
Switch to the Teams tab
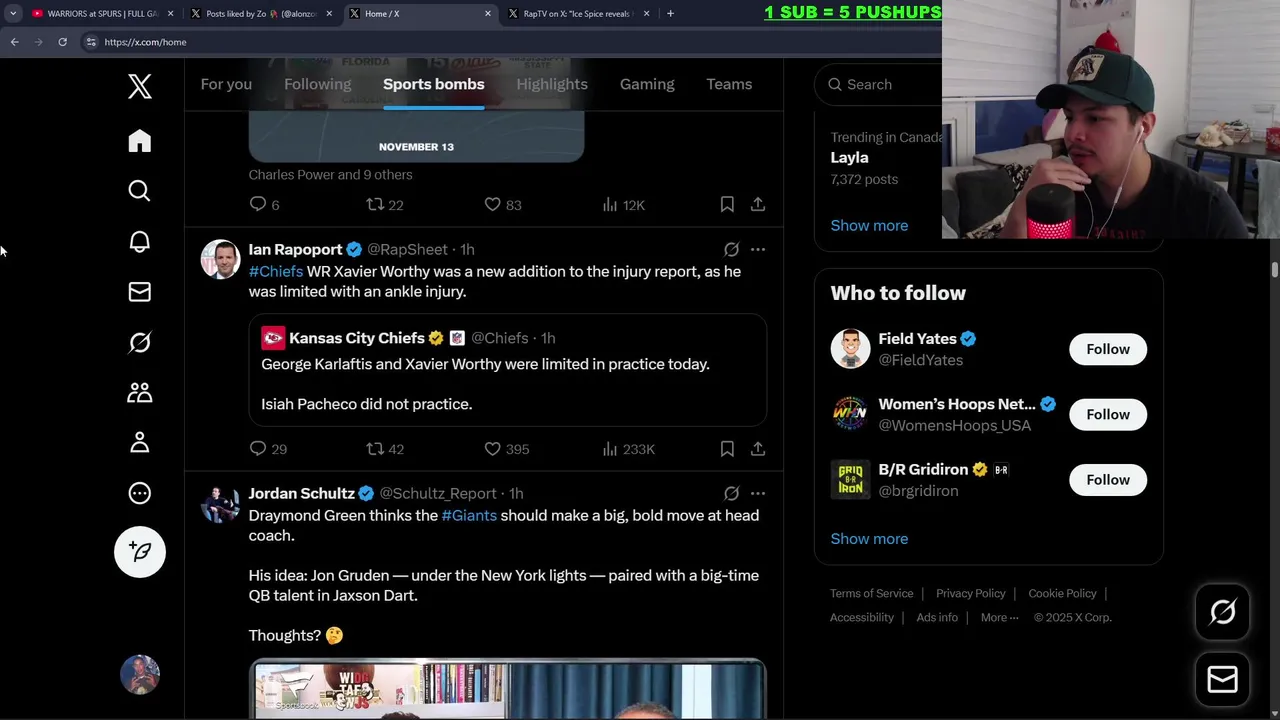729,84
